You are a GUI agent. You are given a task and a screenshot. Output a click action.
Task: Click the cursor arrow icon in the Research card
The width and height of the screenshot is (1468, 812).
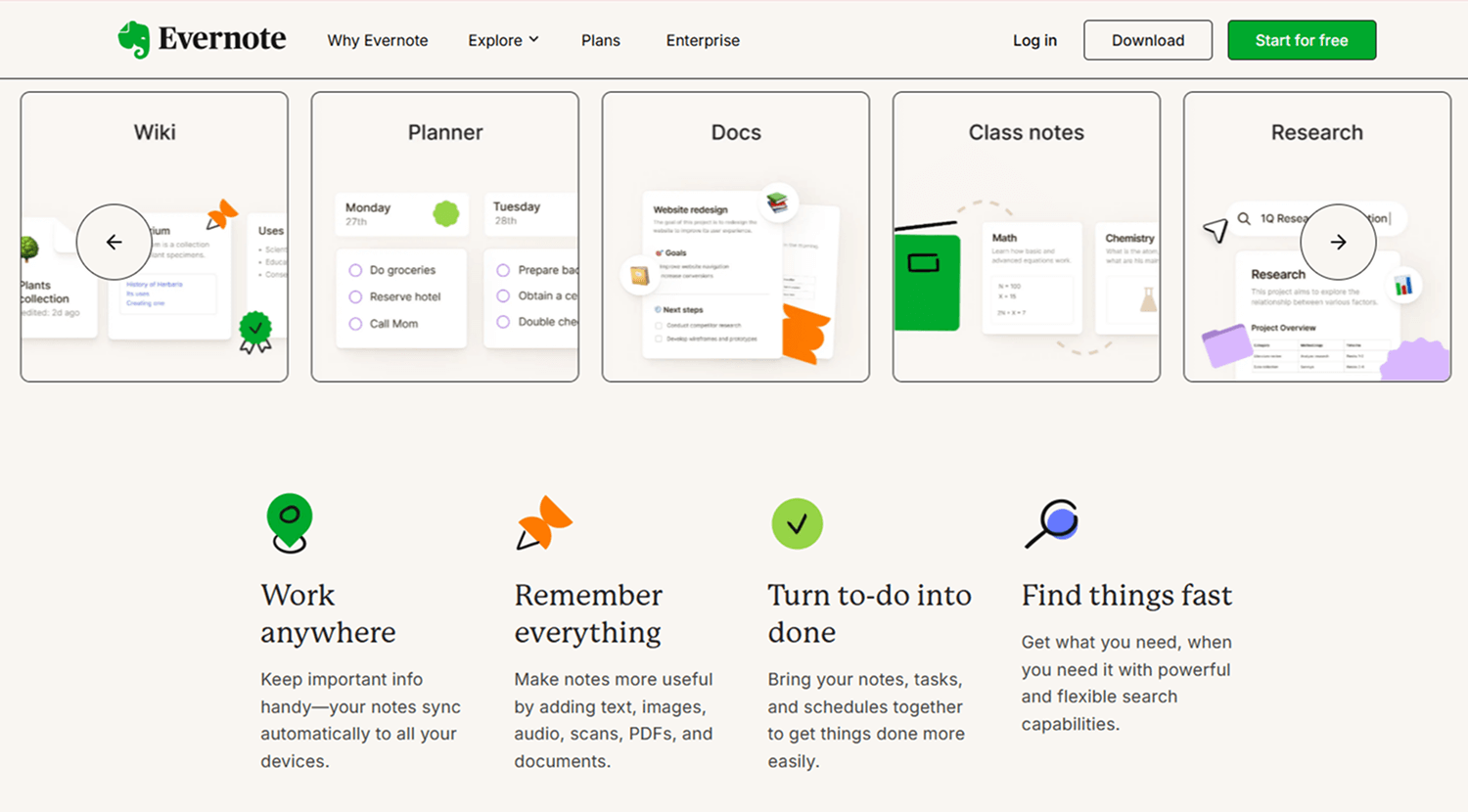tap(1216, 230)
